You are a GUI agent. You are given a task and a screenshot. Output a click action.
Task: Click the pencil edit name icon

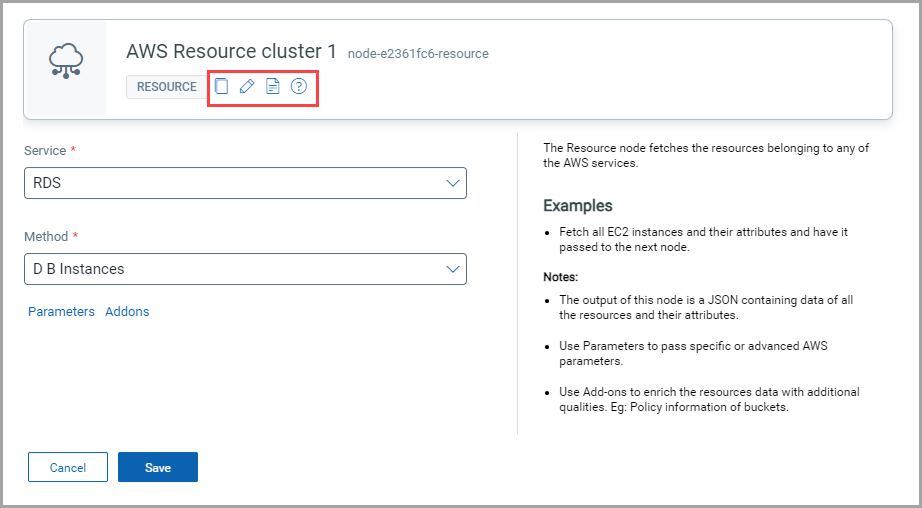pyautogui.click(x=247, y=86)
